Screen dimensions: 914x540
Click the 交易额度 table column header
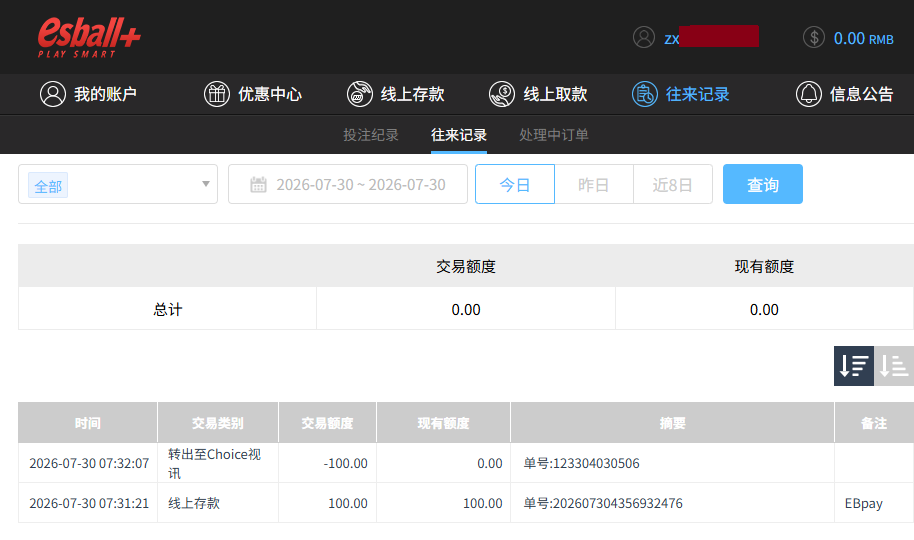click(x=327, y=423)
